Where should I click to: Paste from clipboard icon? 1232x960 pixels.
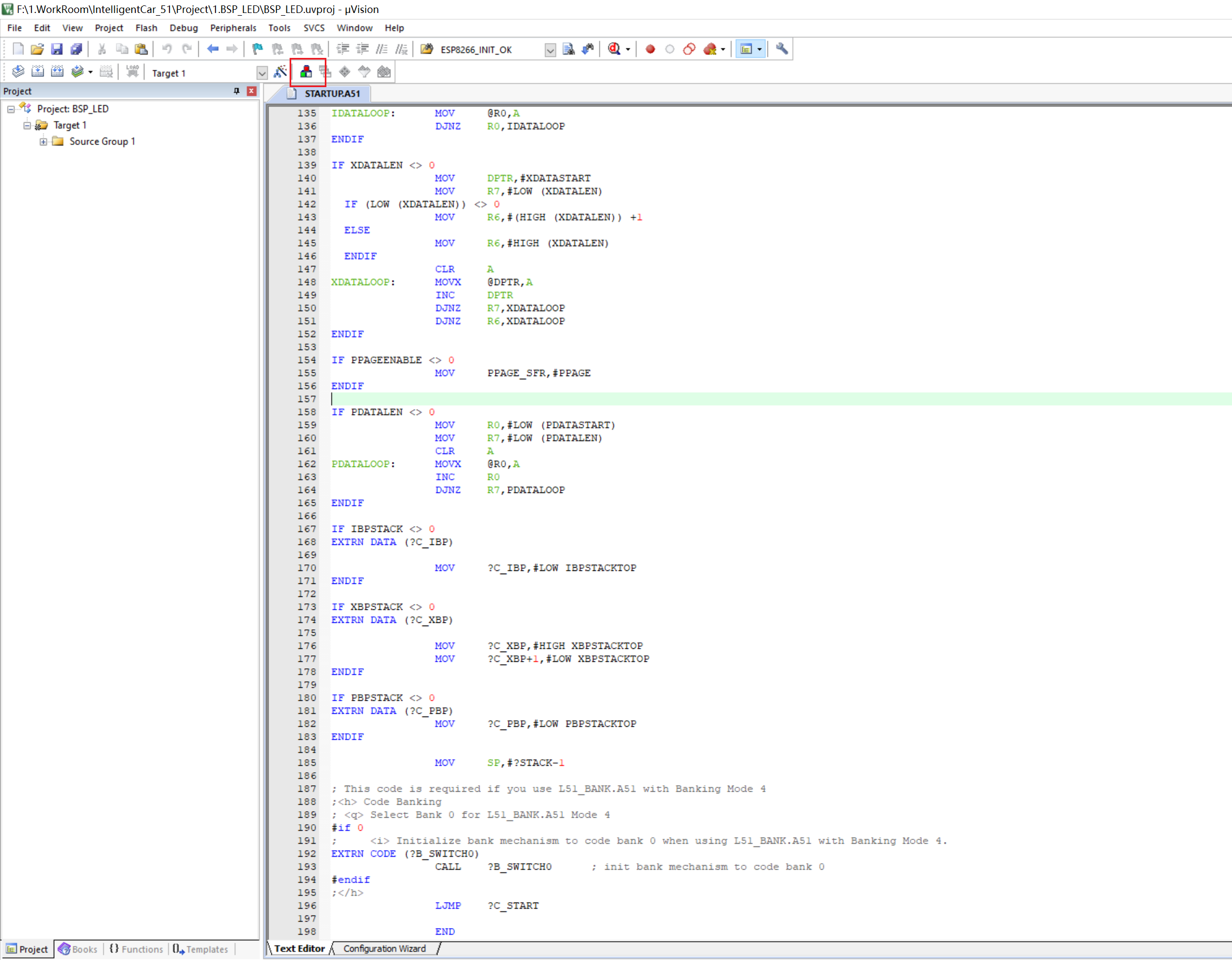[141, 49]
